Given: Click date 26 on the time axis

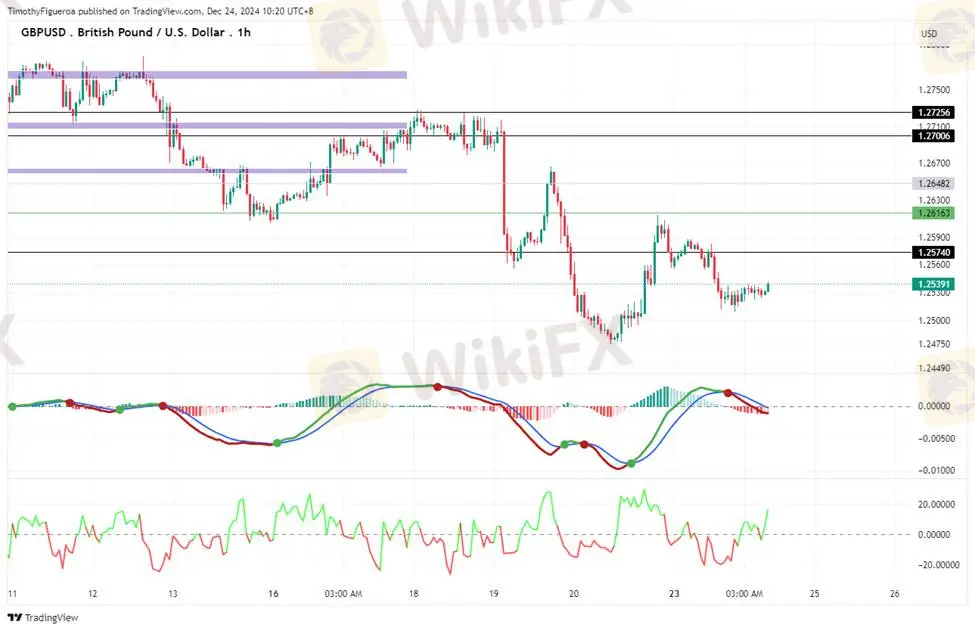Looking at the screenshot, I should click(x=895, y=593).
